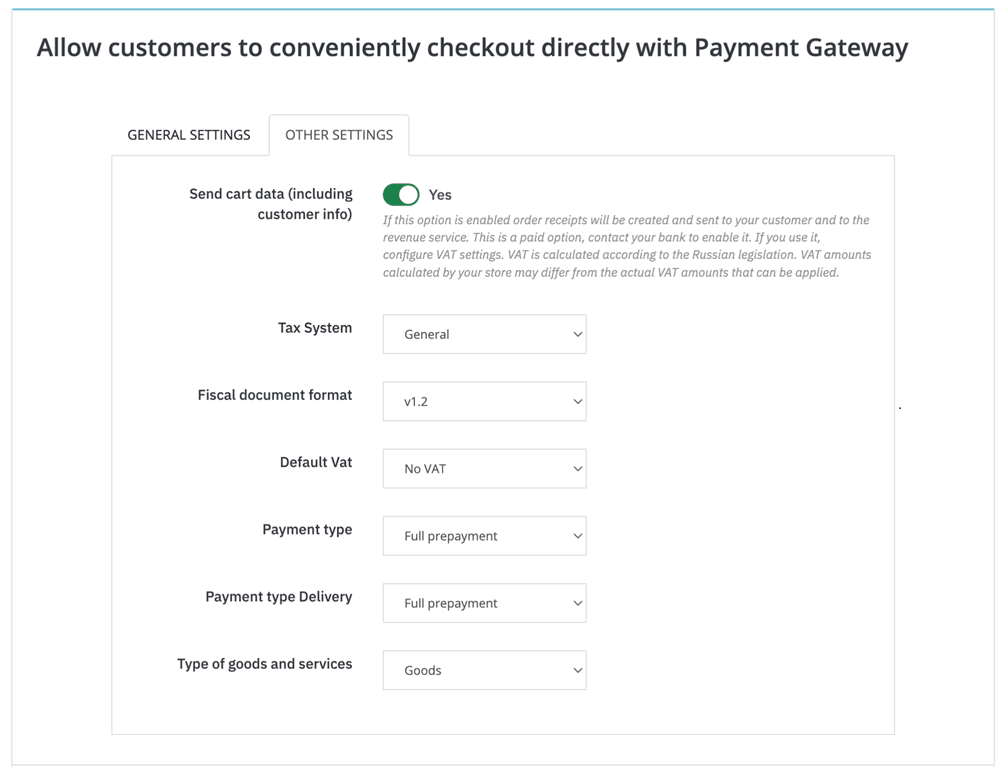Expand the Payment type Delivery dropdown
The height and width of the screenshot is (767, 1000).
484,603
